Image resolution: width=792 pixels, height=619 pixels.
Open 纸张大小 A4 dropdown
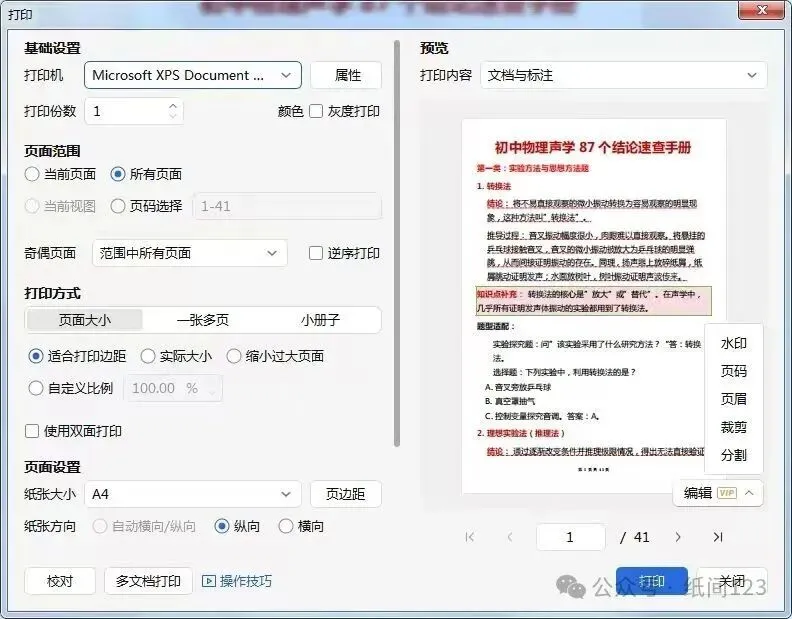[x=193, y=494]
